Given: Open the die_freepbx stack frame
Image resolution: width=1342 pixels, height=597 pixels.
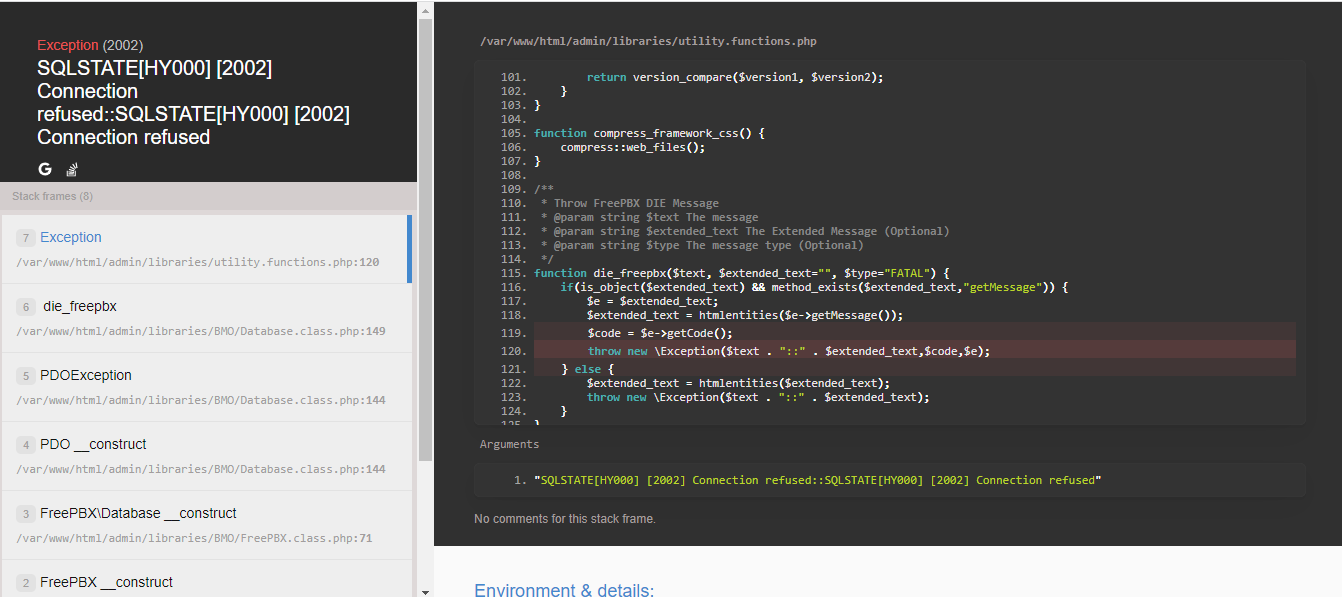Looking at the screenshot, I should (80, 307).
